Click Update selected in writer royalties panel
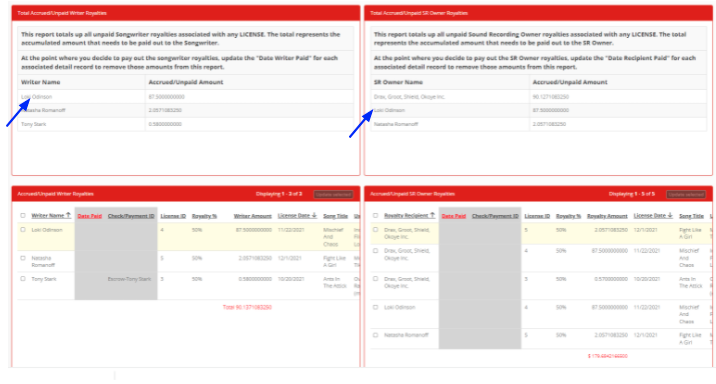716x384 pixels. pyautogui.click(x=333, y=195)
